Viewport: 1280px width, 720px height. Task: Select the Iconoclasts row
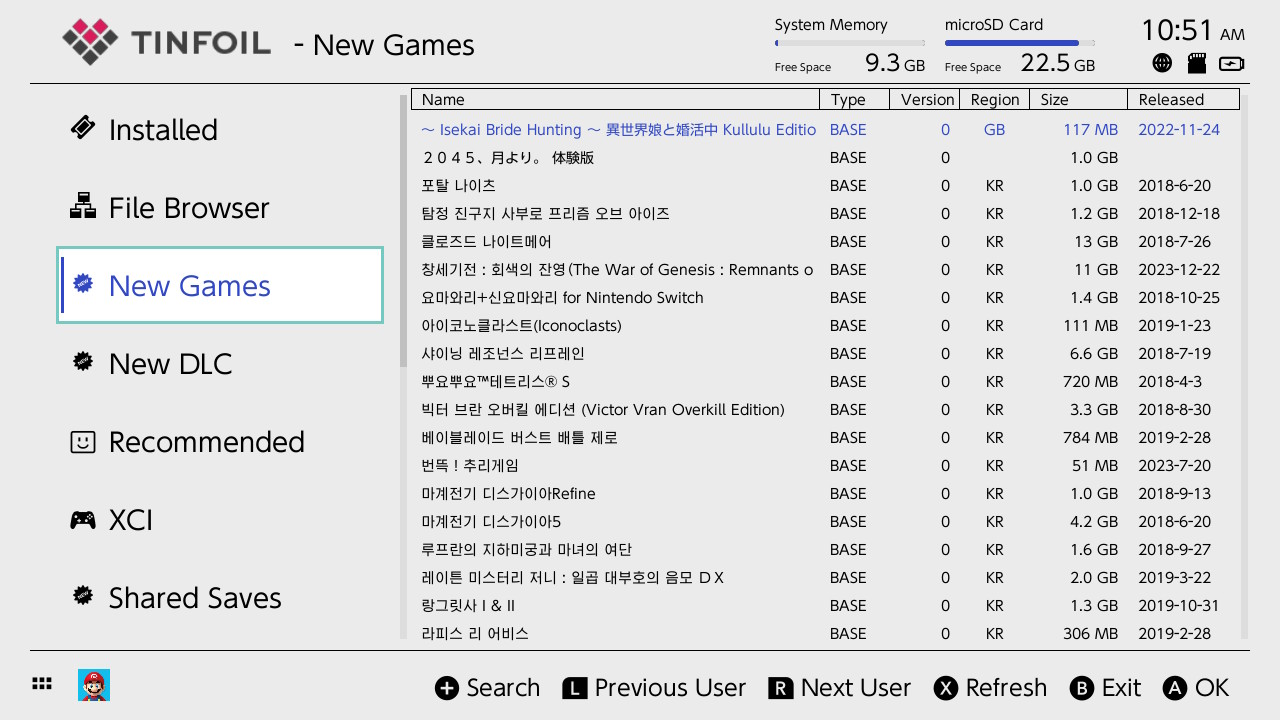tap(826, 325)
